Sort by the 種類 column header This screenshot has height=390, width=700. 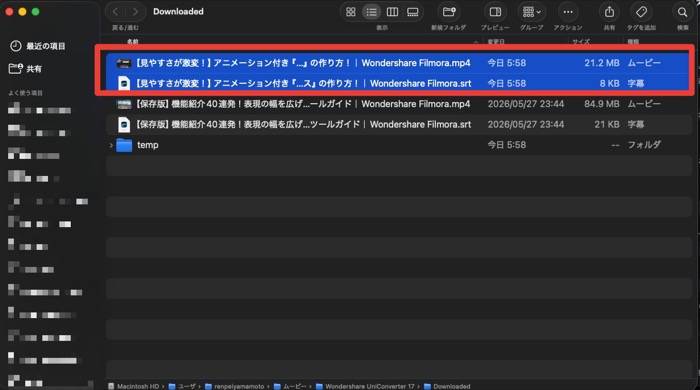pyautogui.click(x=633, y=41)
